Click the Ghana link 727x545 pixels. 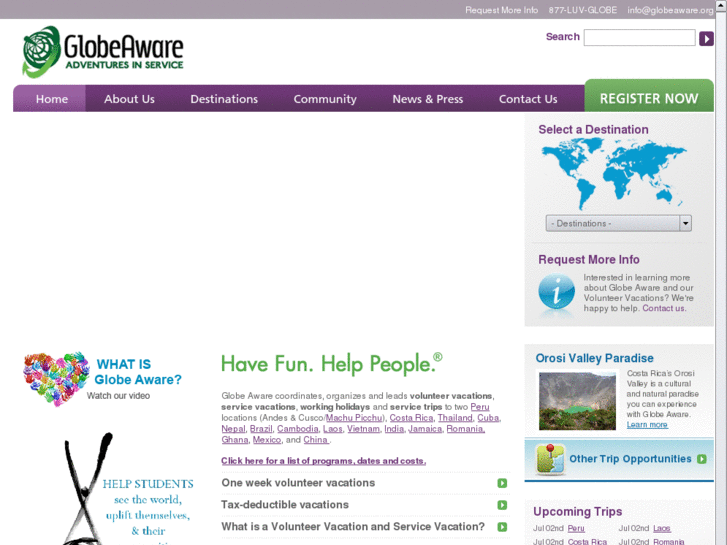[235, 440]
